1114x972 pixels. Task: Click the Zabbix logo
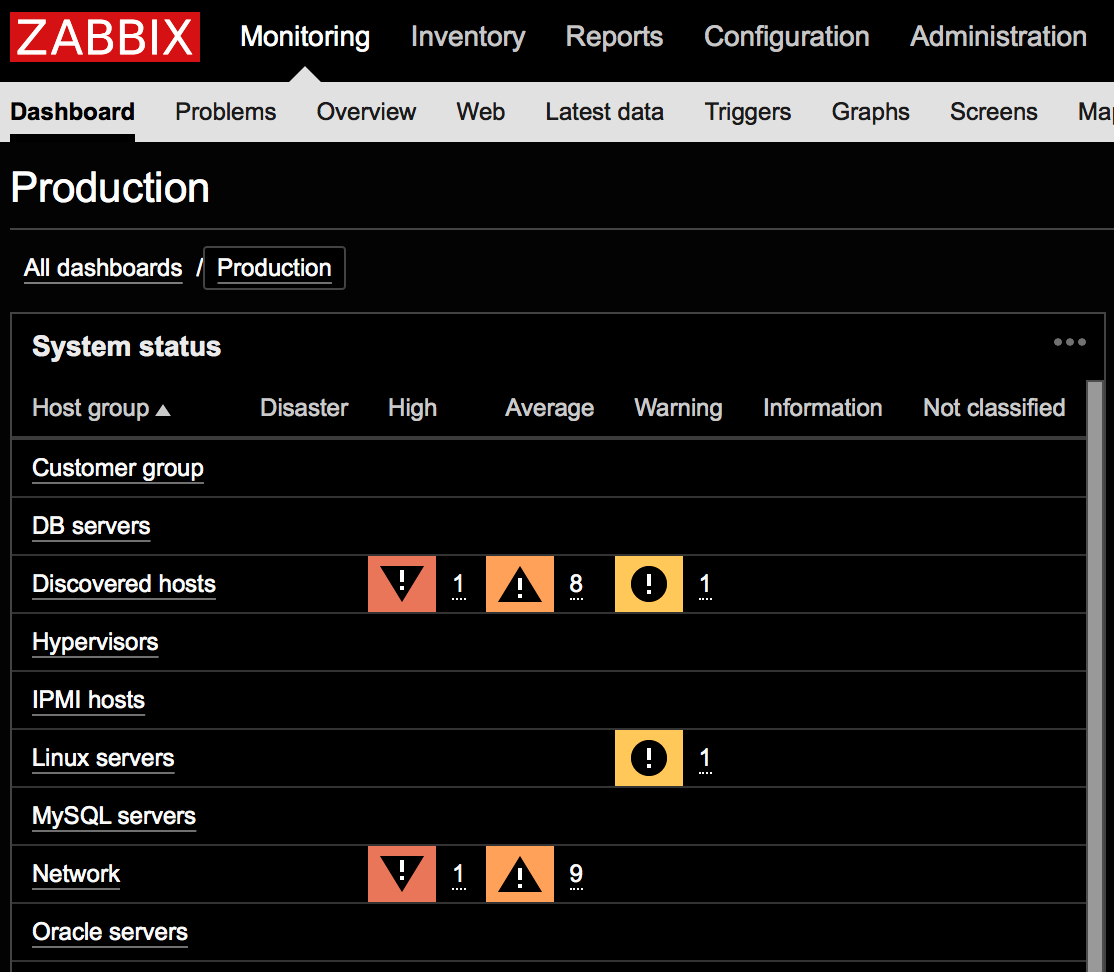click(x=105, y=37)
